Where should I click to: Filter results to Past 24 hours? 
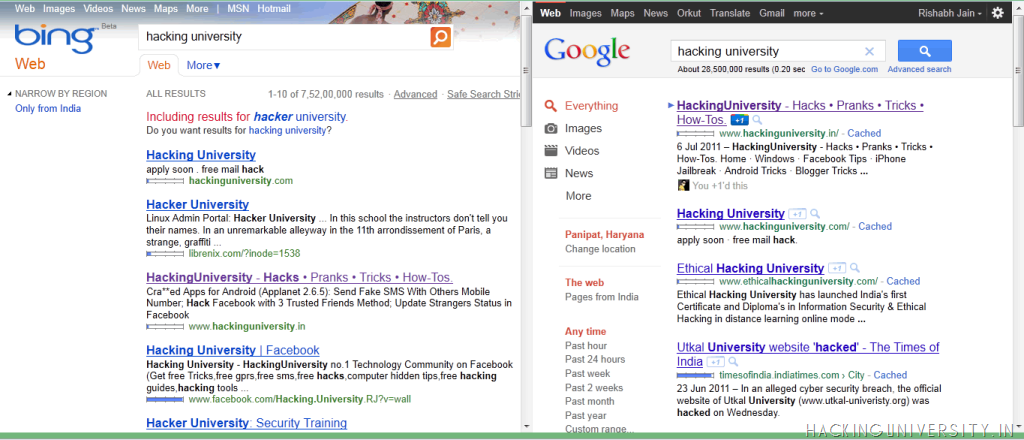click(595, 359)
